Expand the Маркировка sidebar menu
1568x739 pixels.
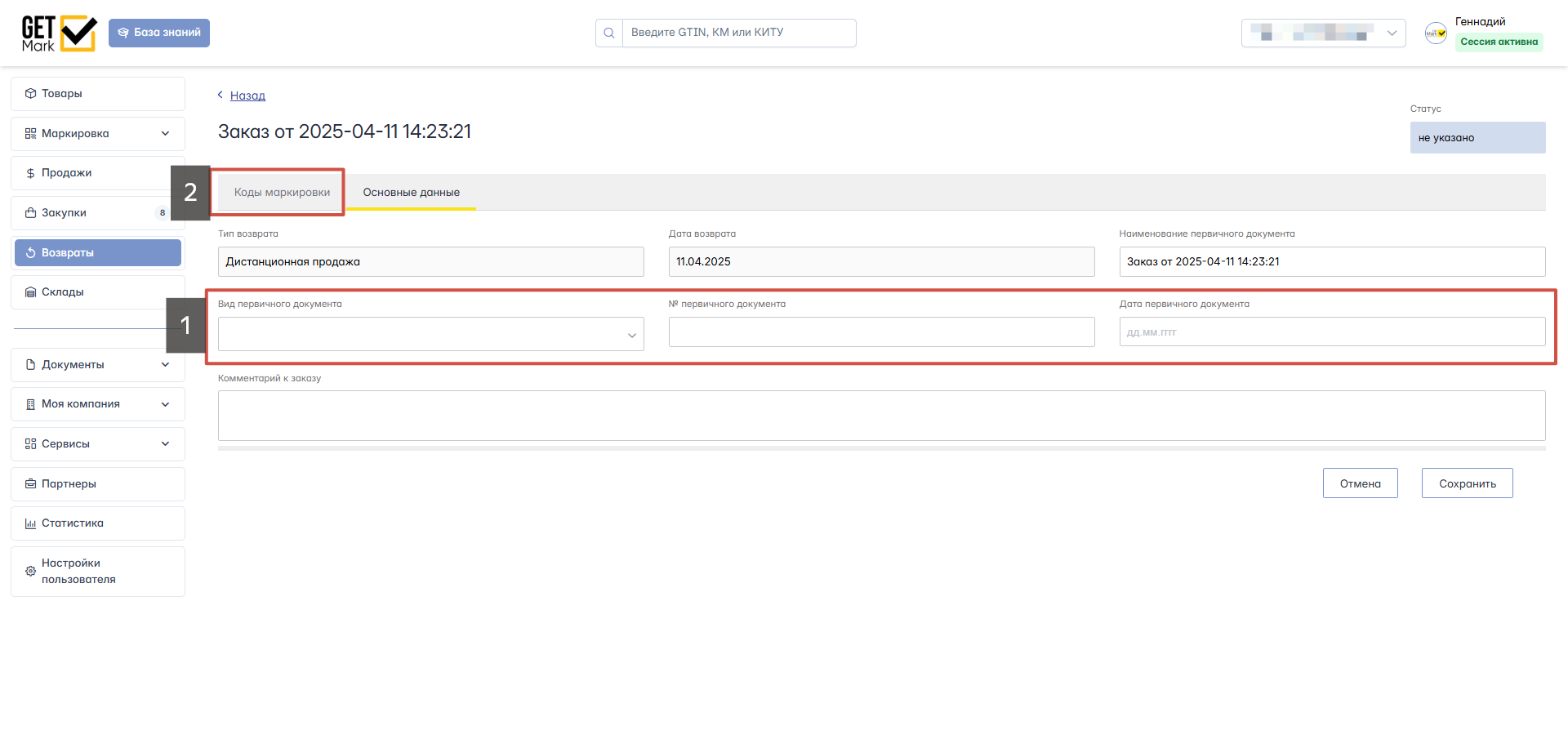[165, 134]
